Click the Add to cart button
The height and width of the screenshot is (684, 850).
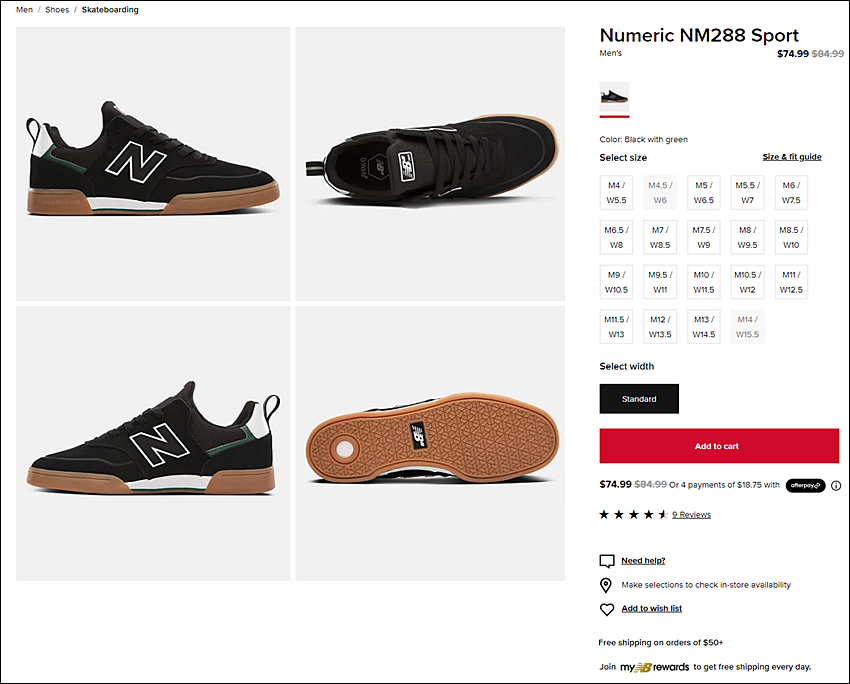(718, 446)
